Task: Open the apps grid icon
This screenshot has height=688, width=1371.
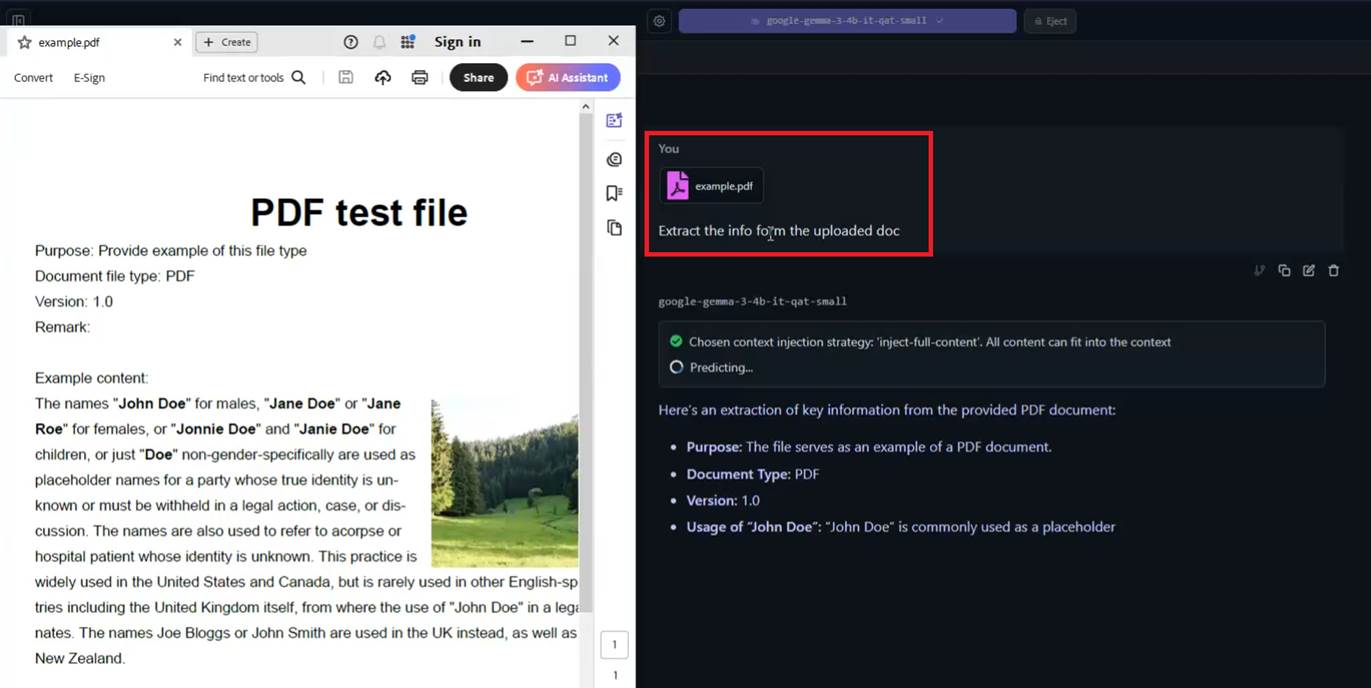Action: (x=407, y=42)
